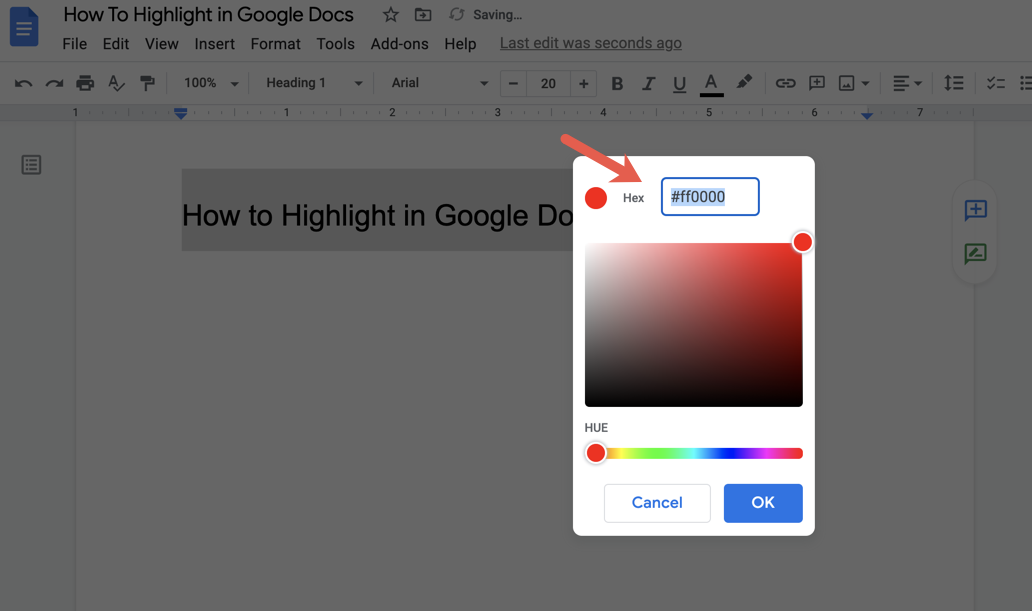This screenshot has height=611, width=1032.
Task: Open the Print dialog icon
Action: pos(85,83)
